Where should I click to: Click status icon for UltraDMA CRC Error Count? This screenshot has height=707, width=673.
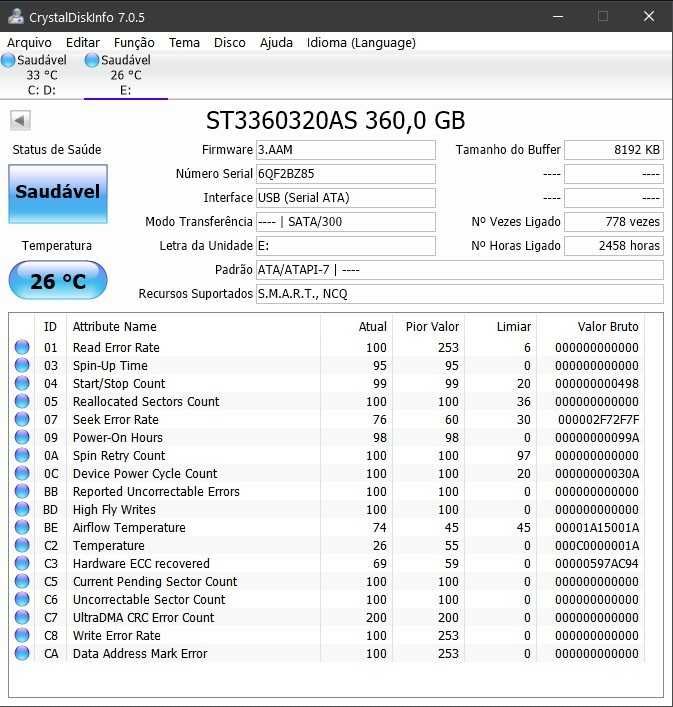tap(22, 617)
